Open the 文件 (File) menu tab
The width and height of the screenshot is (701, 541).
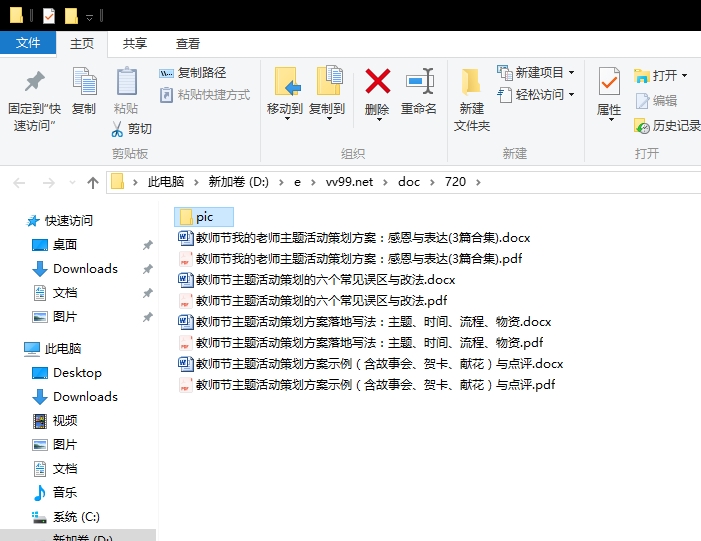28,43
